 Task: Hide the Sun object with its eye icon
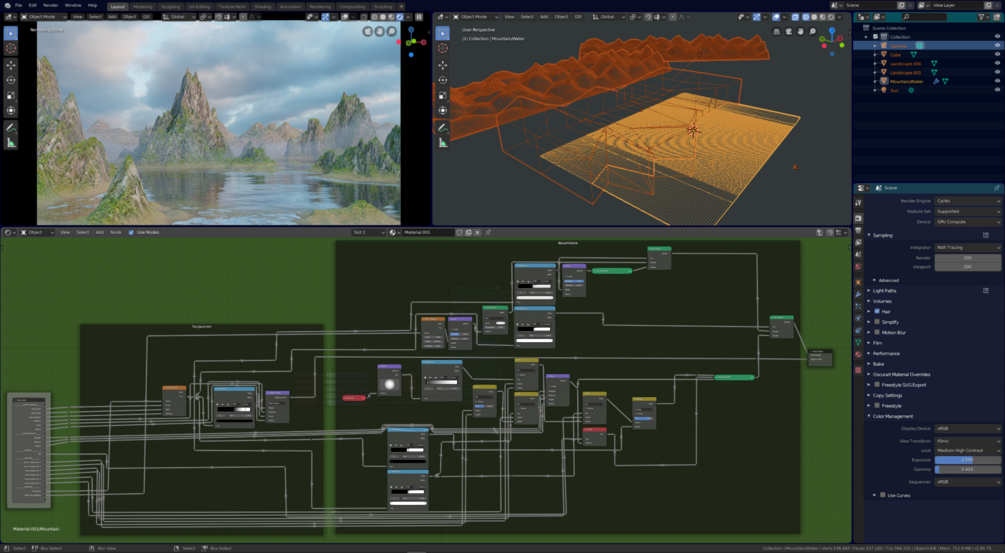click(997, 90)
